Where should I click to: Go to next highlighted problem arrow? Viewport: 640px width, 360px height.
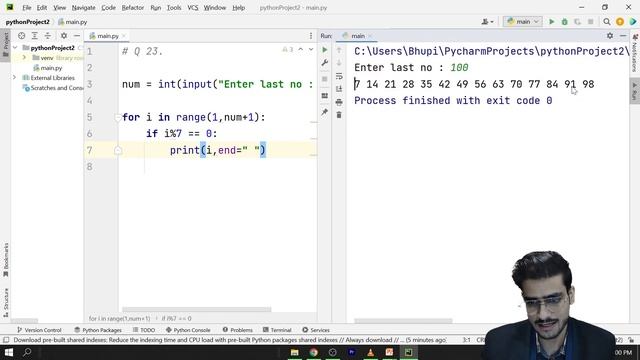311,49
